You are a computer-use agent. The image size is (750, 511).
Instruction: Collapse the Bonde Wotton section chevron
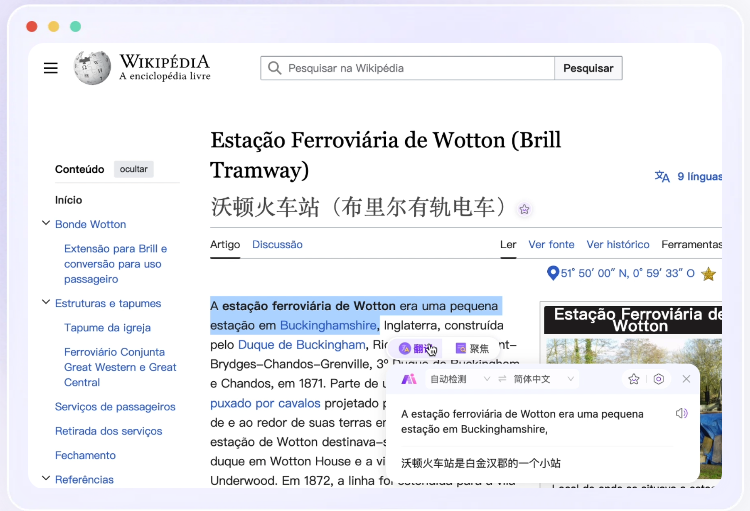[x=46, y=223]
